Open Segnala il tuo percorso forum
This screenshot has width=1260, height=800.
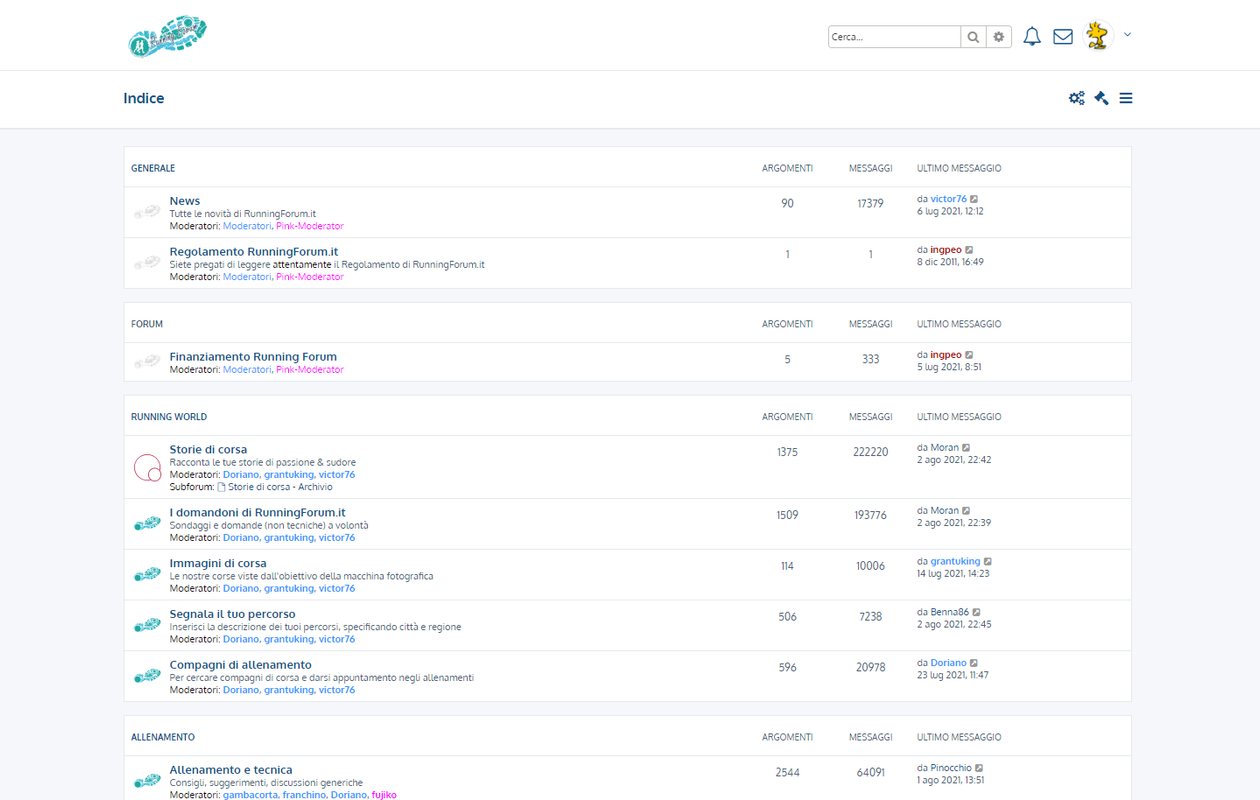(233, 614)
